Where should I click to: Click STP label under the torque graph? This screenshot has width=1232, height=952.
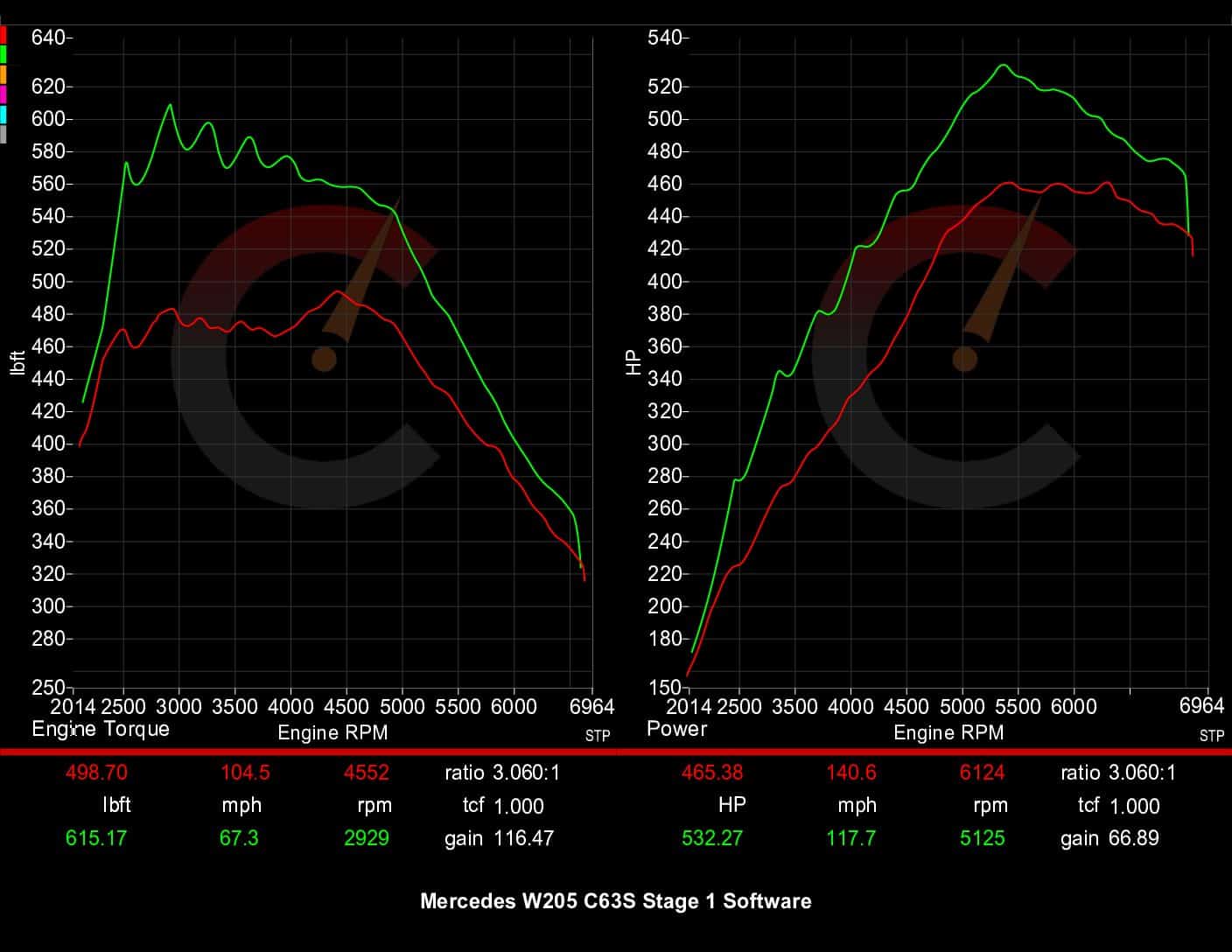tap(598, 736)
